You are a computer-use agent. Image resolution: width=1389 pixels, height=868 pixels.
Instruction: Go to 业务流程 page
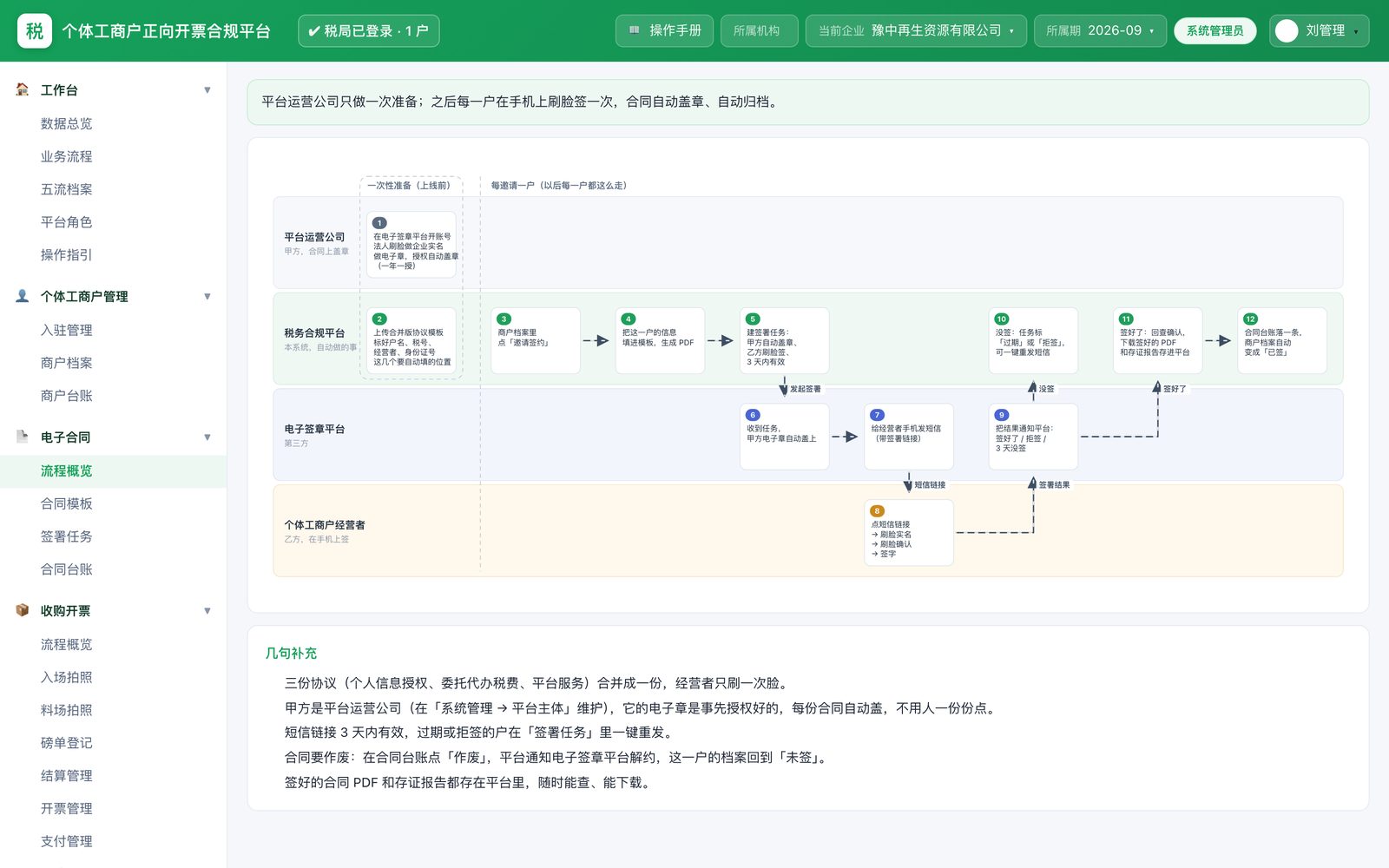(x=113, y=156)
